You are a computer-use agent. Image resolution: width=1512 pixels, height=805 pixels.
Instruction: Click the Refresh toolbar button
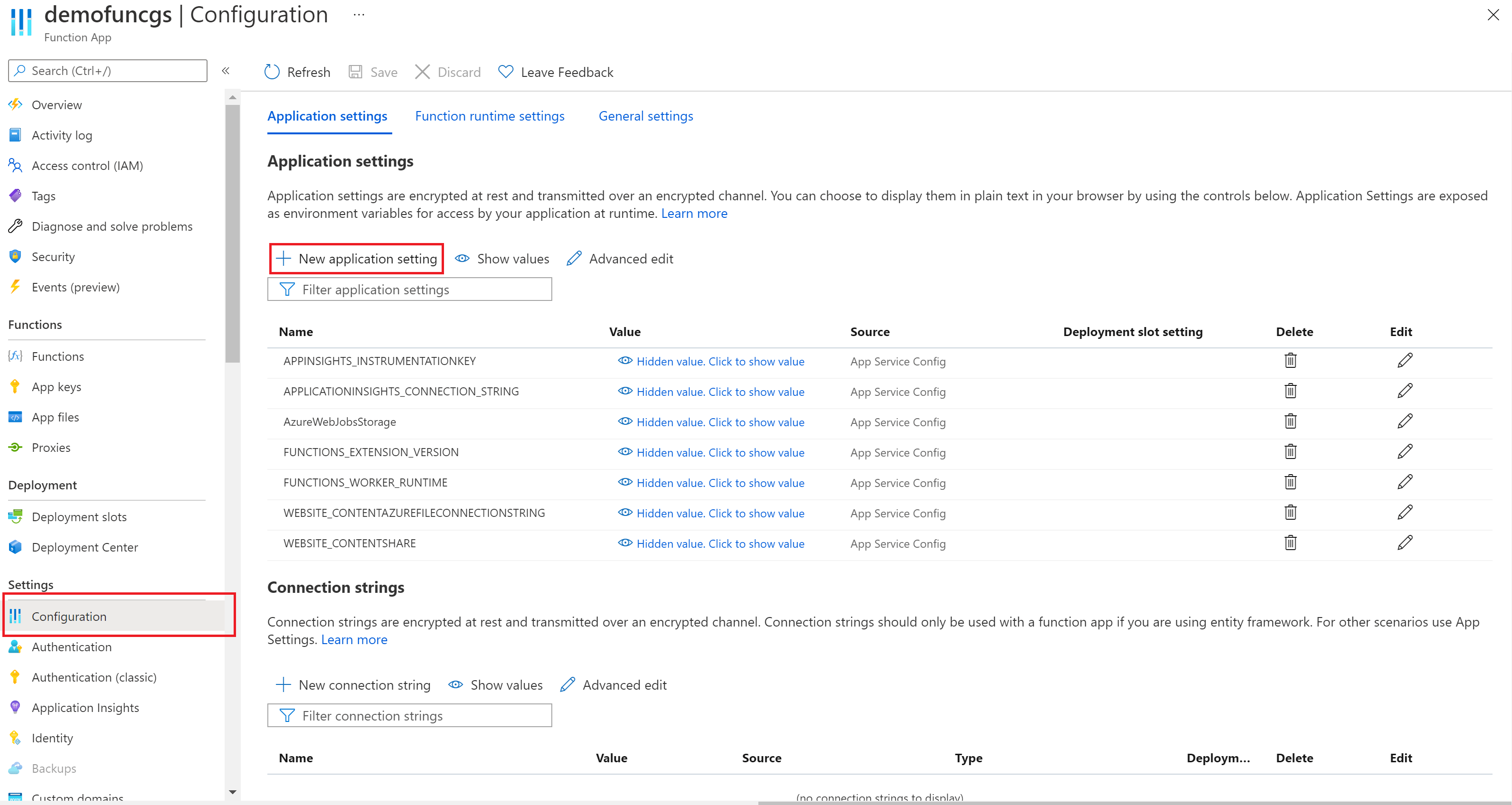(x=298, y=72)
